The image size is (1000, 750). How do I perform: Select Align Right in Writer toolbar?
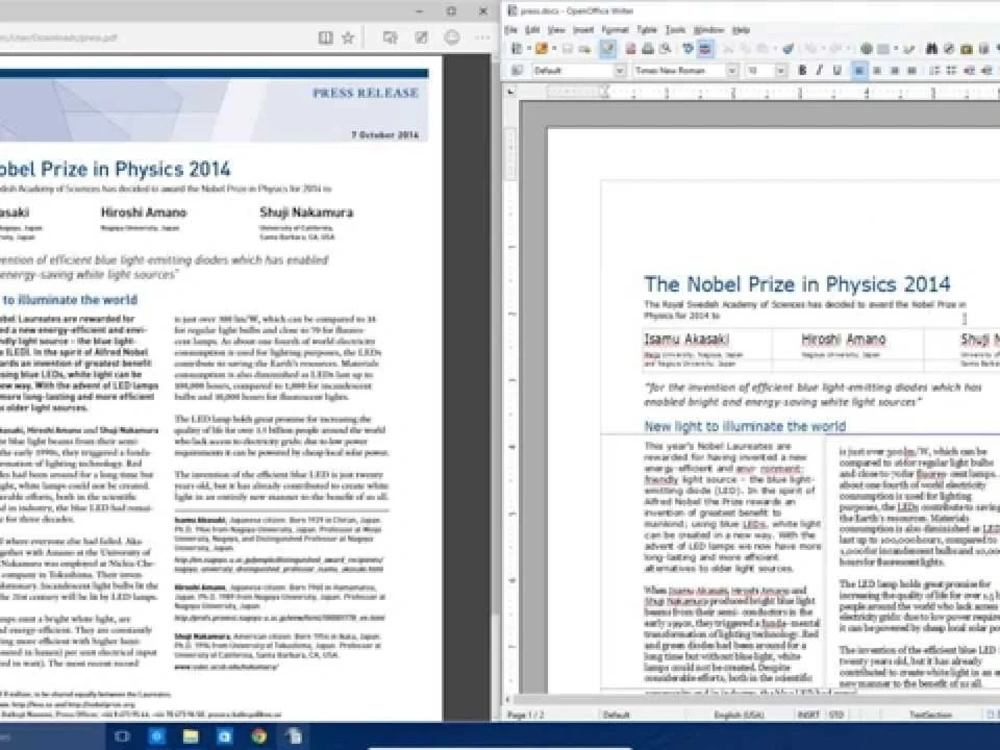click(895, 70)
